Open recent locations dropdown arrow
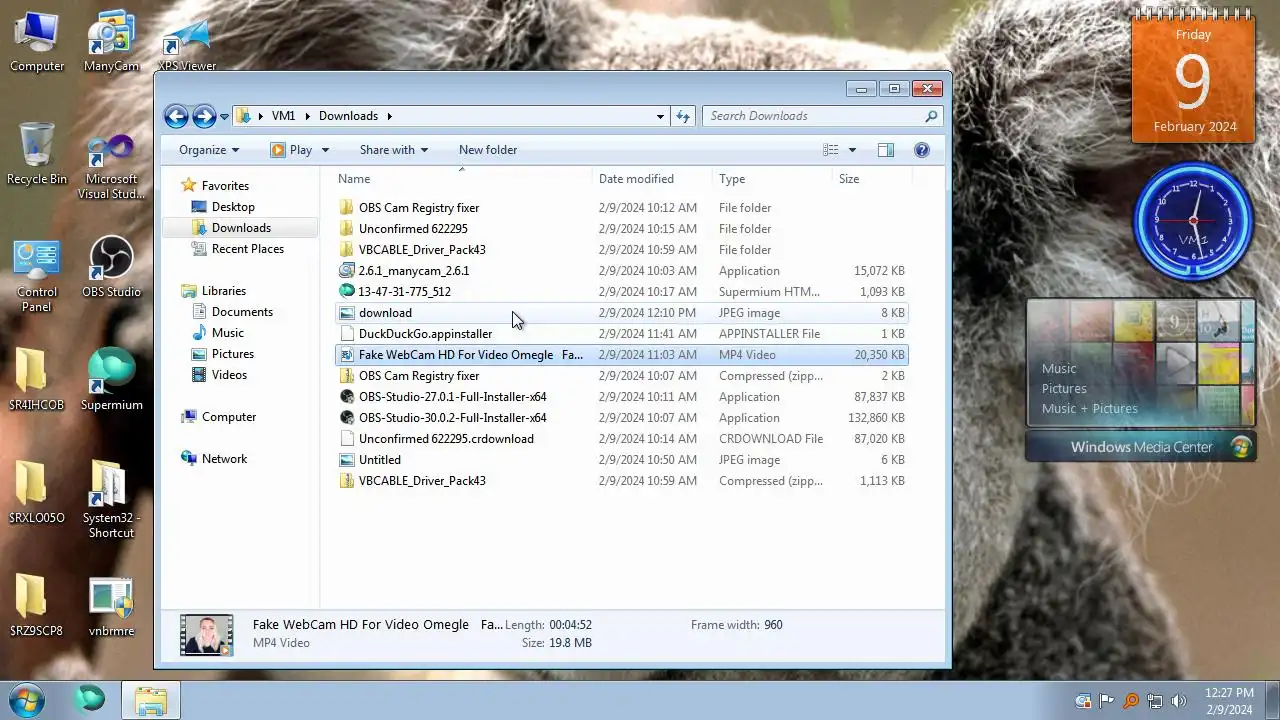 click(x=224, y=117)
